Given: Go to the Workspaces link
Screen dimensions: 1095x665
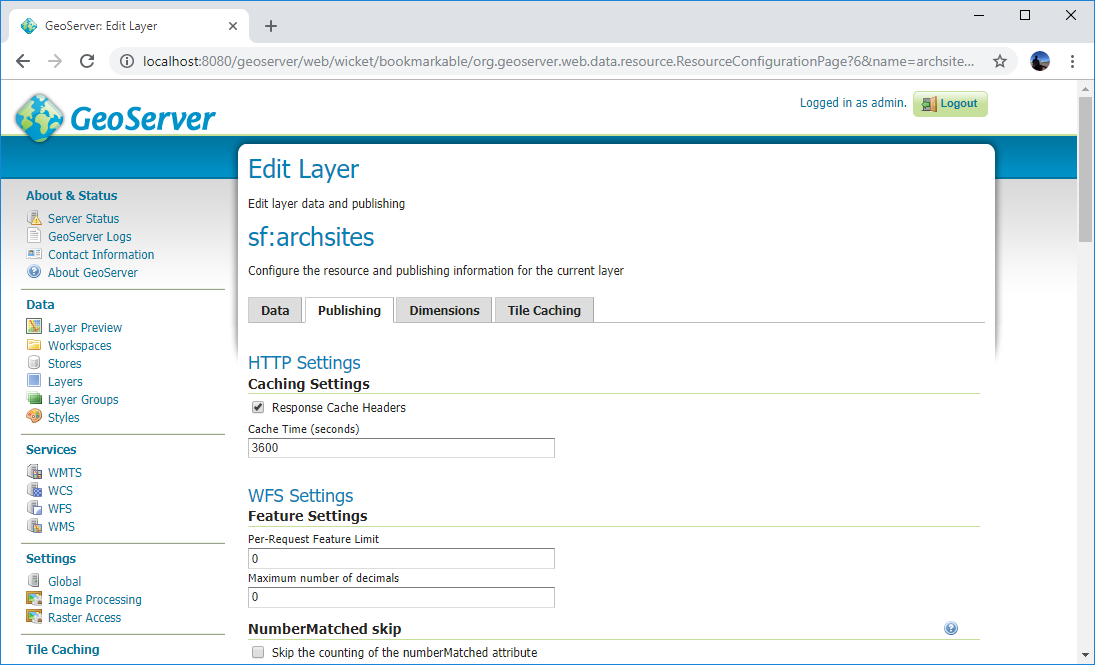Looking at the screenshot, I should click(x=80, y=346).
